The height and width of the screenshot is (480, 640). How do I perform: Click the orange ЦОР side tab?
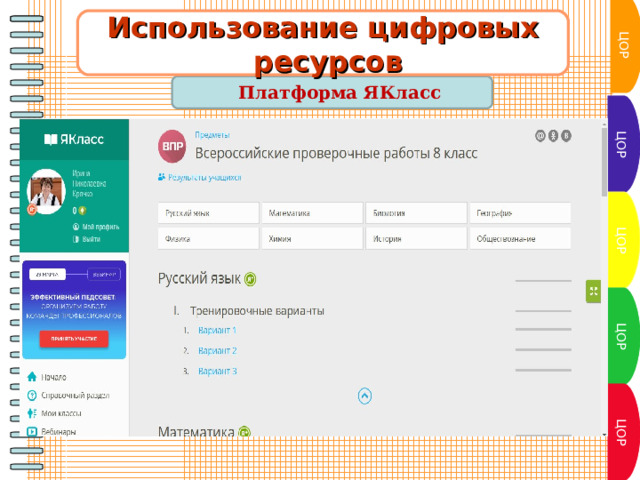(624, 46)
